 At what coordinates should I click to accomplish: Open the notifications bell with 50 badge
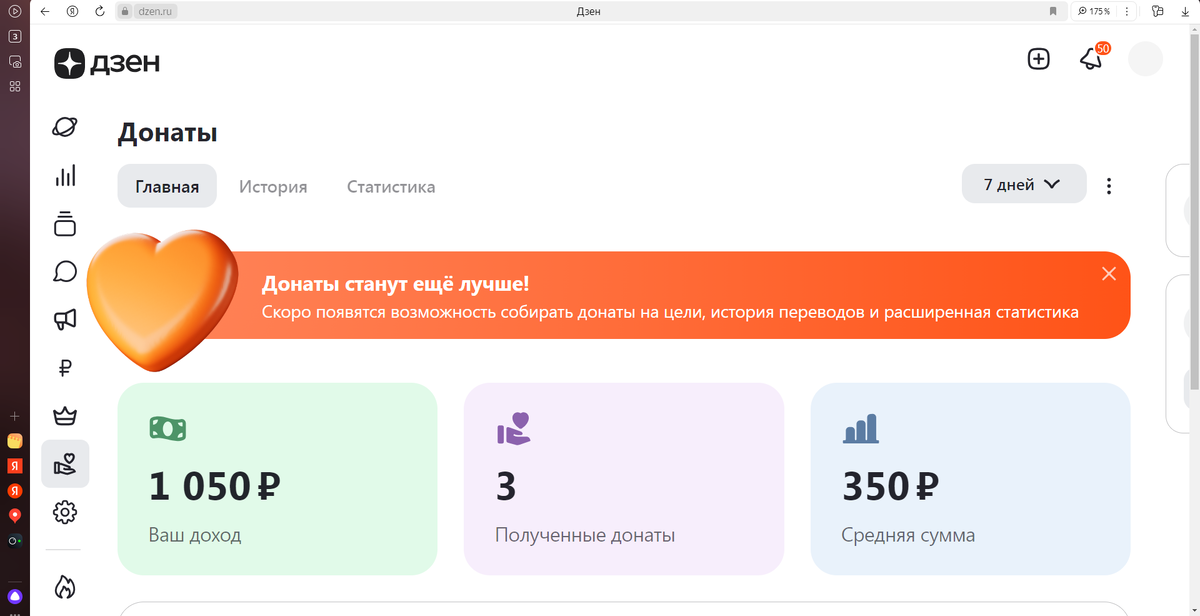(x=1090, y=60)
